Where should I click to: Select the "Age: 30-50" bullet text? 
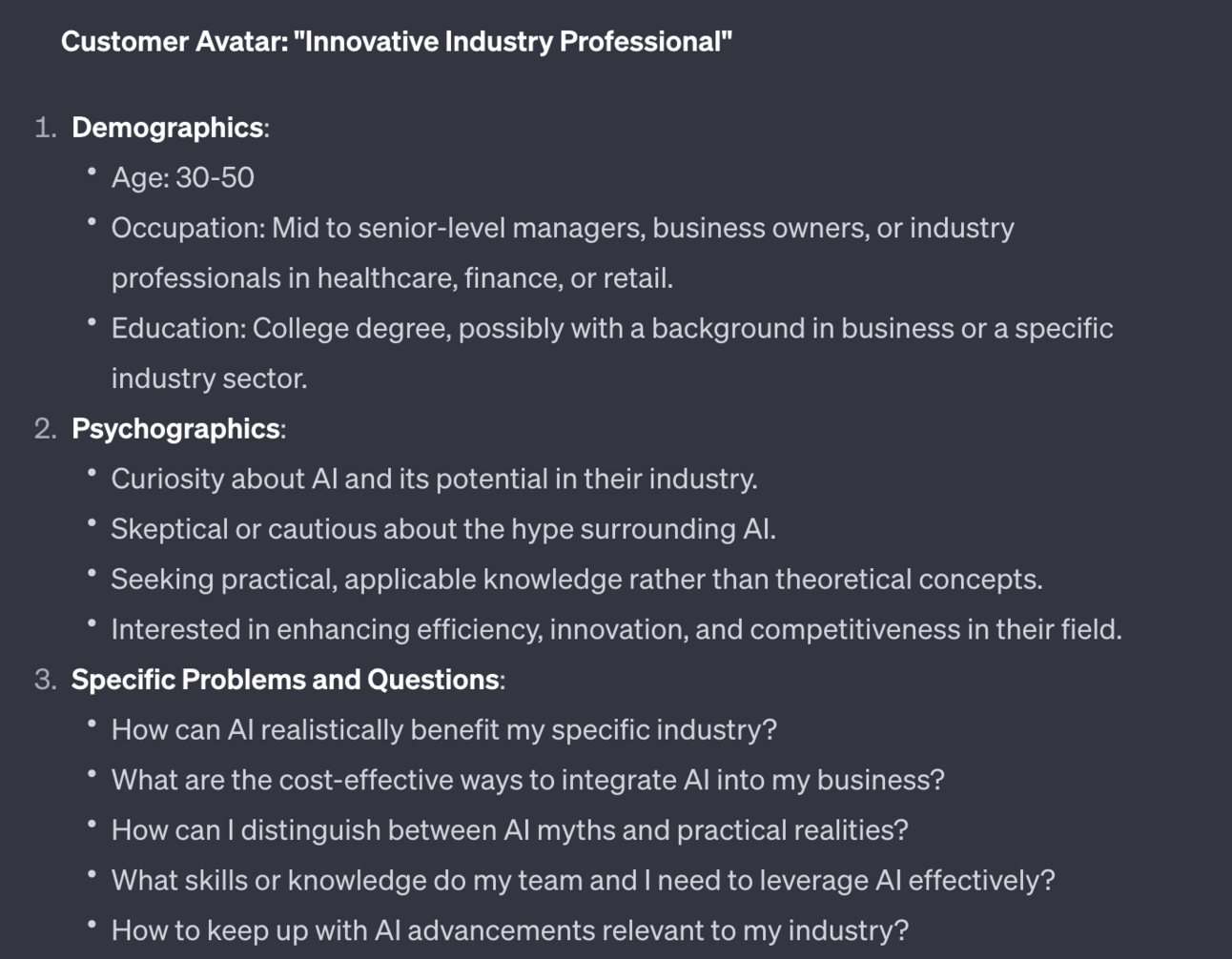(x=182, y=178)
